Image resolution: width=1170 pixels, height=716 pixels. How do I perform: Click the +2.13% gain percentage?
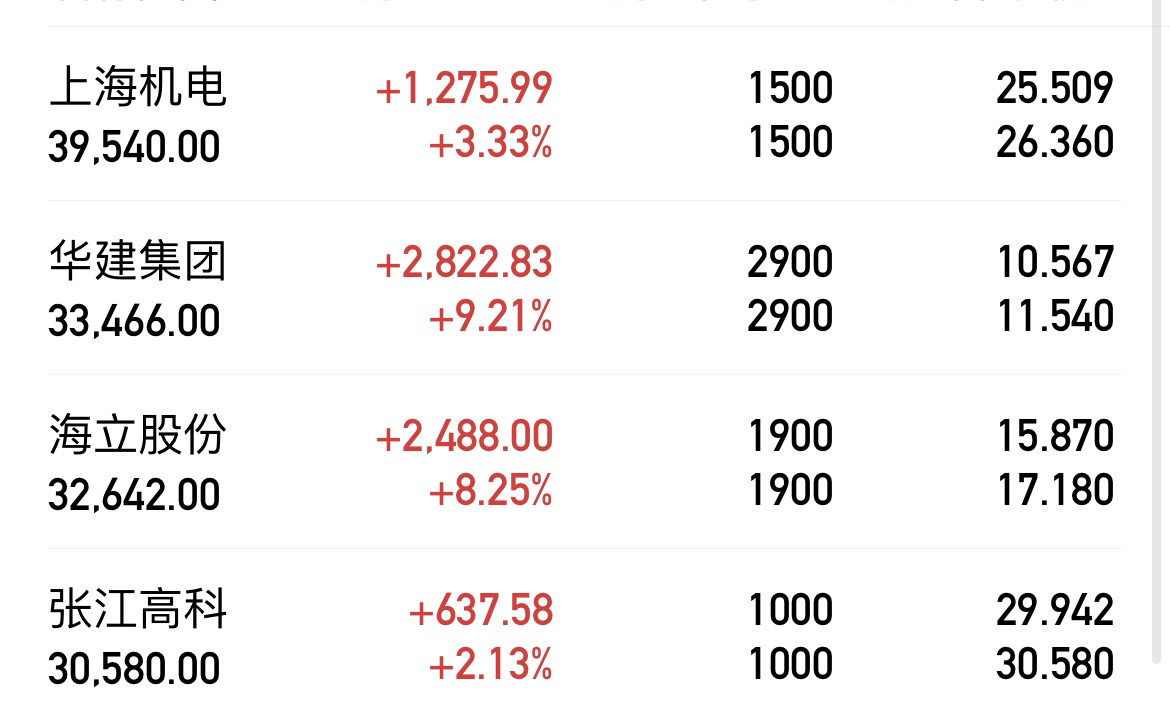[x=490, y=664]
